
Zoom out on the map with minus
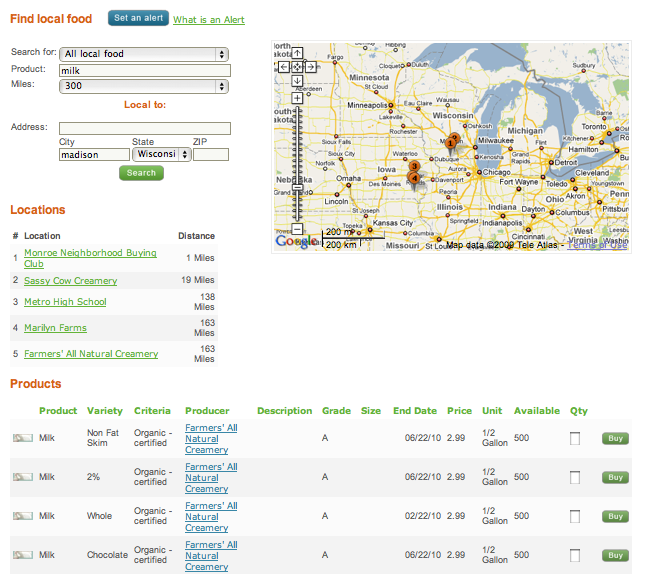pyautogui.click(x=297, y=229)
